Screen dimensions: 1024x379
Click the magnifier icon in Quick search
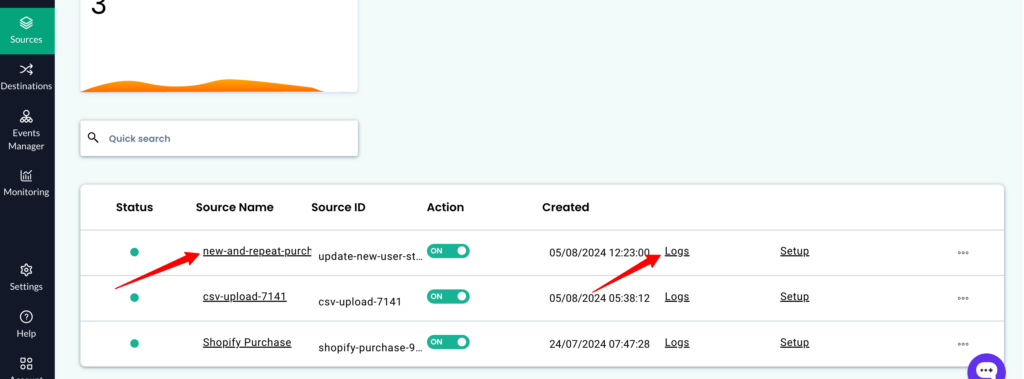pos(93,138)
